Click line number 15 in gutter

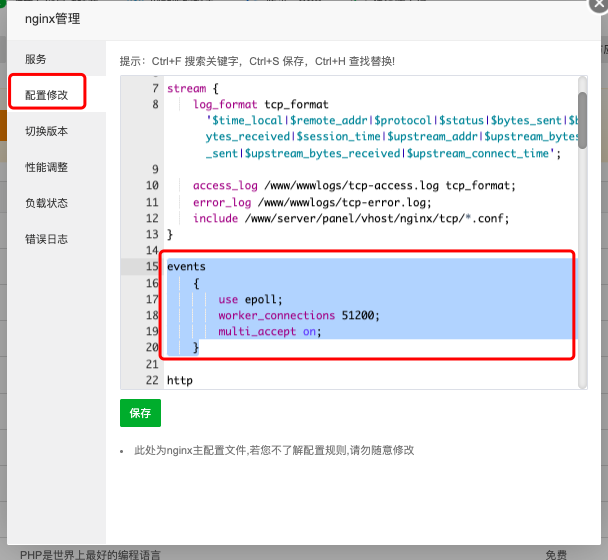pos(152,266)
